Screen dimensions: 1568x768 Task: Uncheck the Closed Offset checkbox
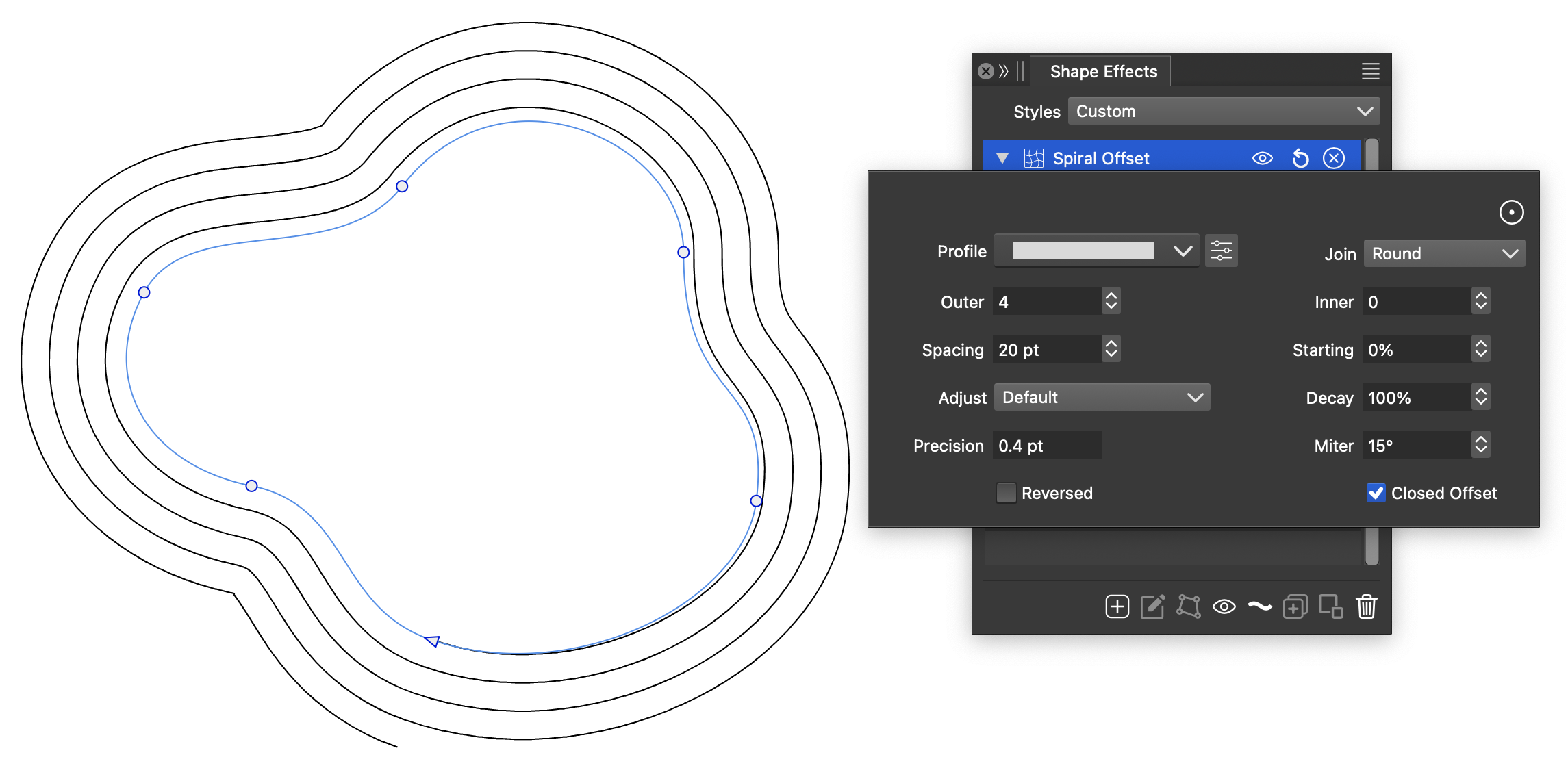coord(1376,493)
